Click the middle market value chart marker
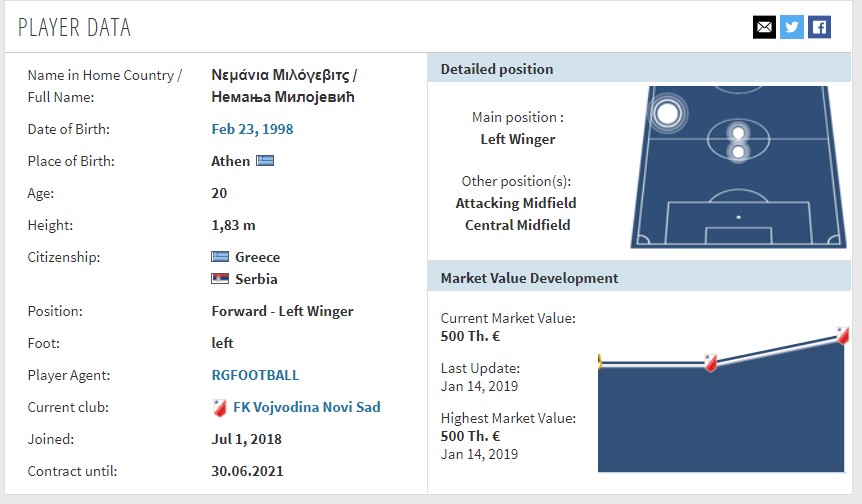Screen dimensions: 862x504 710,363
